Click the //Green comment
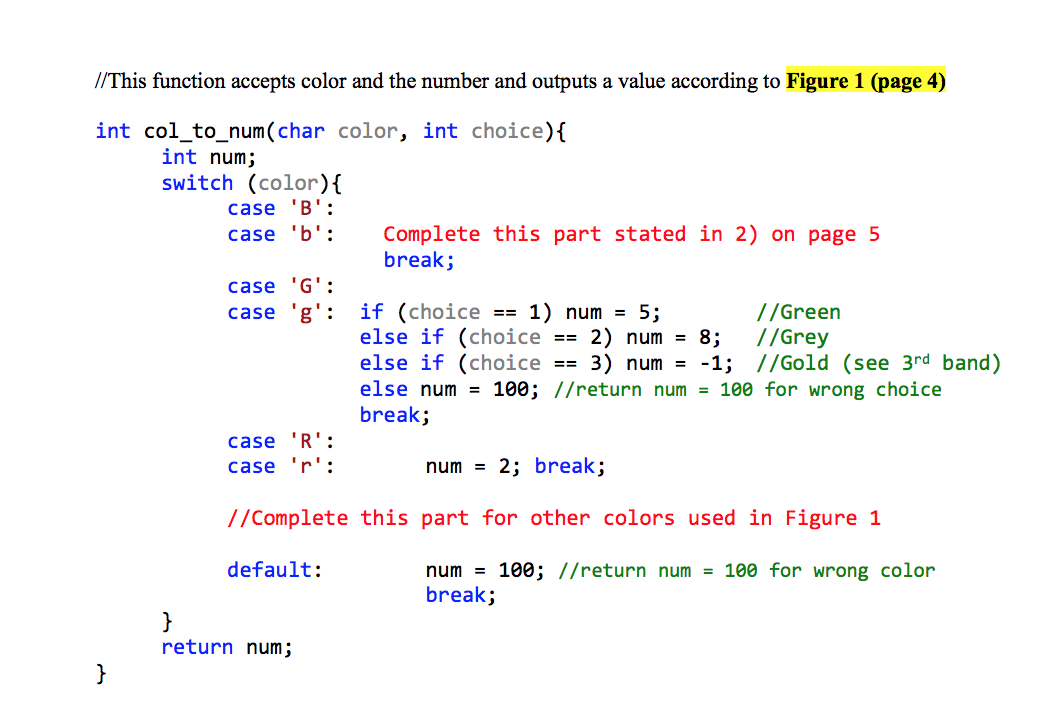Screen dimensions: 1038x720 (798, 312)
